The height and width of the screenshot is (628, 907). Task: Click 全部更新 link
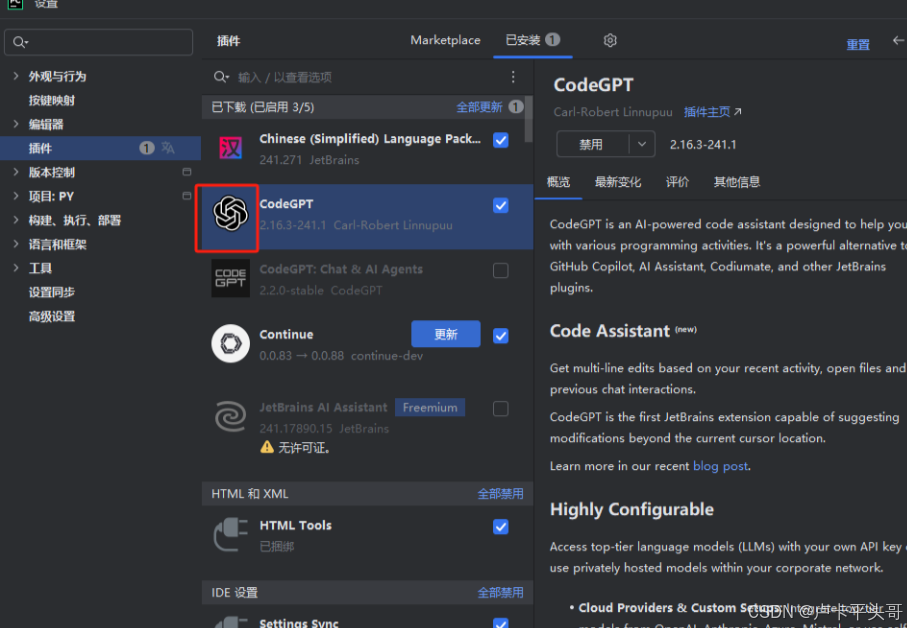tap(479, 107)
